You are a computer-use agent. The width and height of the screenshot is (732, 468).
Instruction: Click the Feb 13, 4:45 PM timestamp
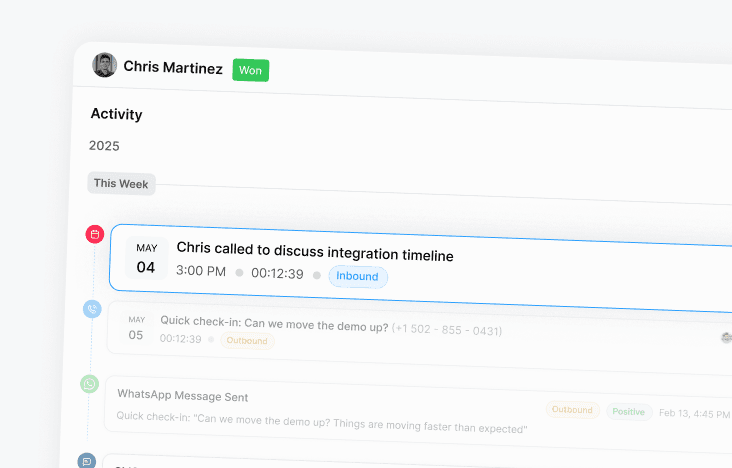(x=694, y=414)
